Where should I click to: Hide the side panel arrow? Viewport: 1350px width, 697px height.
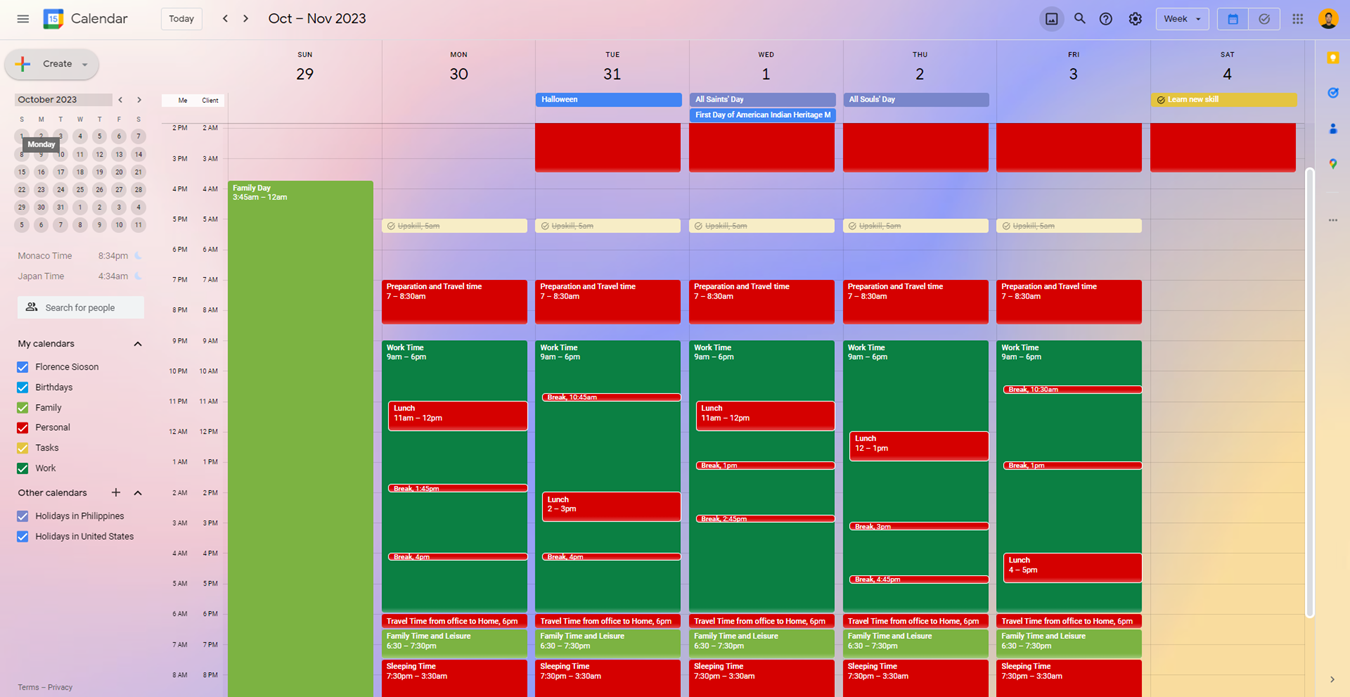tap(1332, 680)
